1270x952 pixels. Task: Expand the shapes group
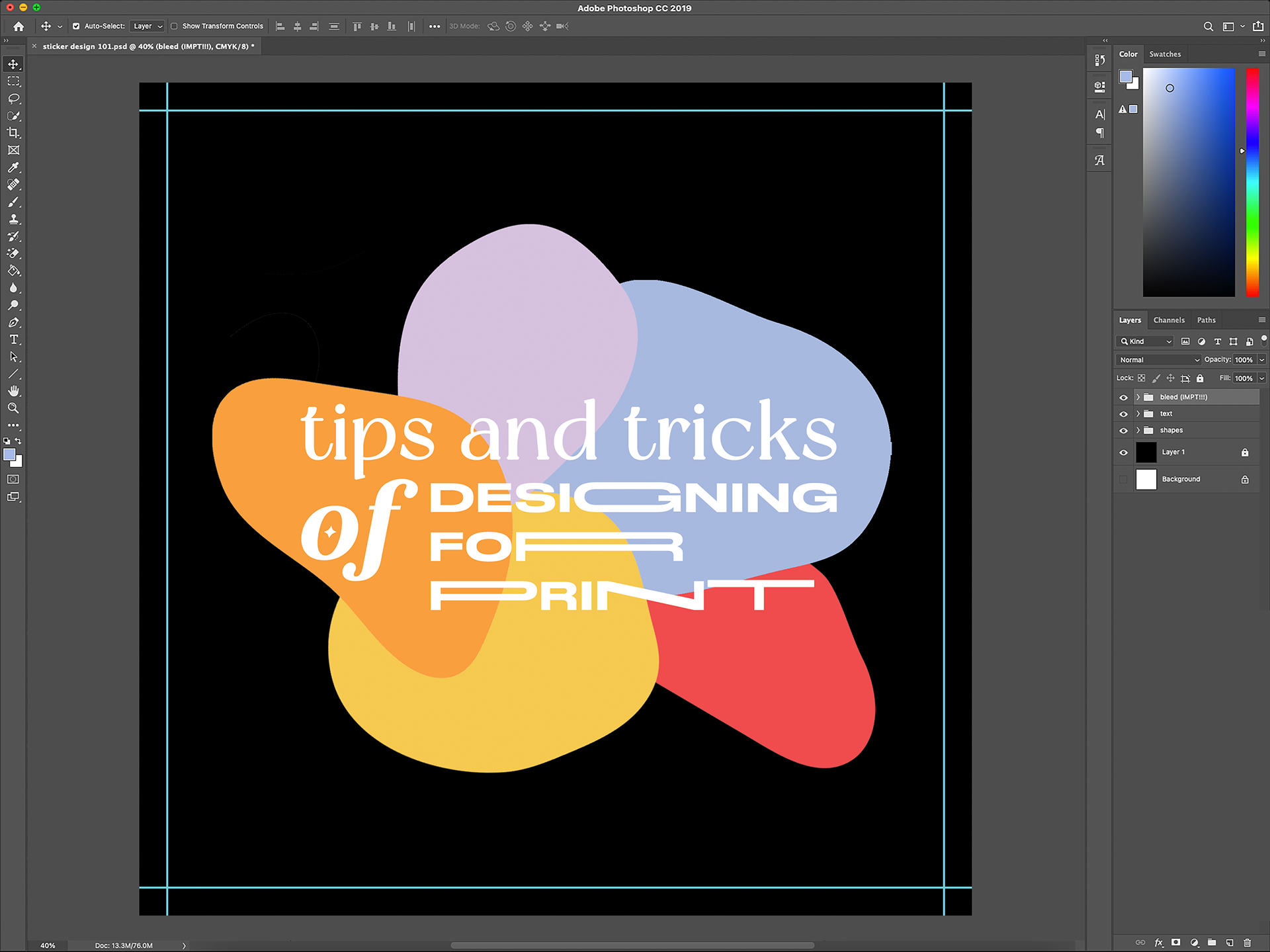(x=1138, y=430)
